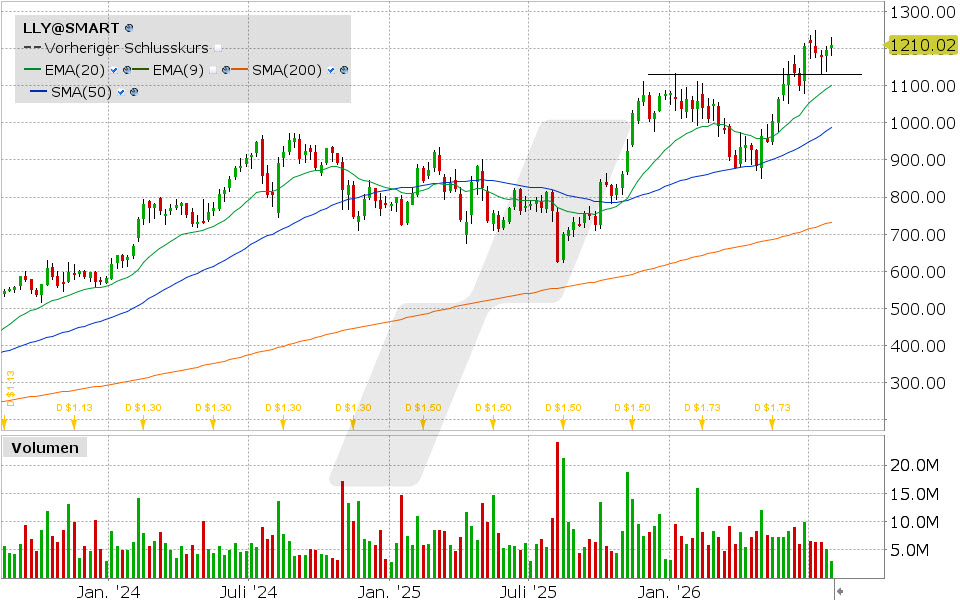The image size is (960, 600).
Task: Disable the SMA(50) checkbox
Action: point(121,92)
